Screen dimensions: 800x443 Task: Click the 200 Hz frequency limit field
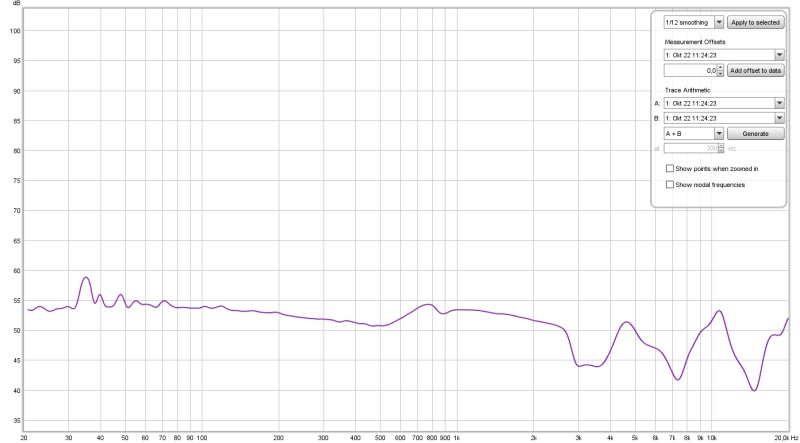(x=690, y=148)
